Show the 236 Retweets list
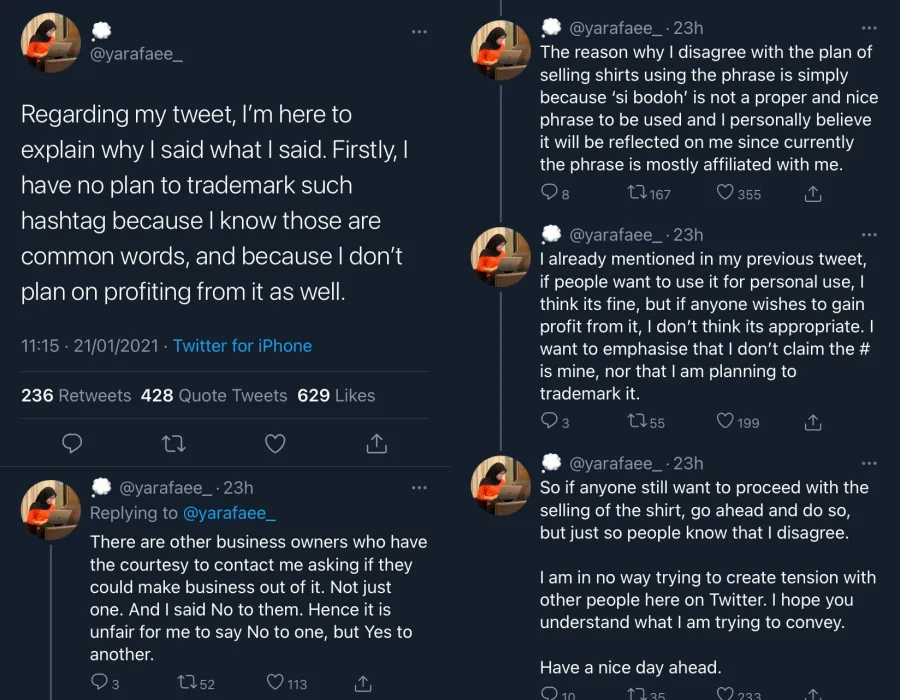Image resolution: width=900 pixels, height=700 pixels. 76,395
